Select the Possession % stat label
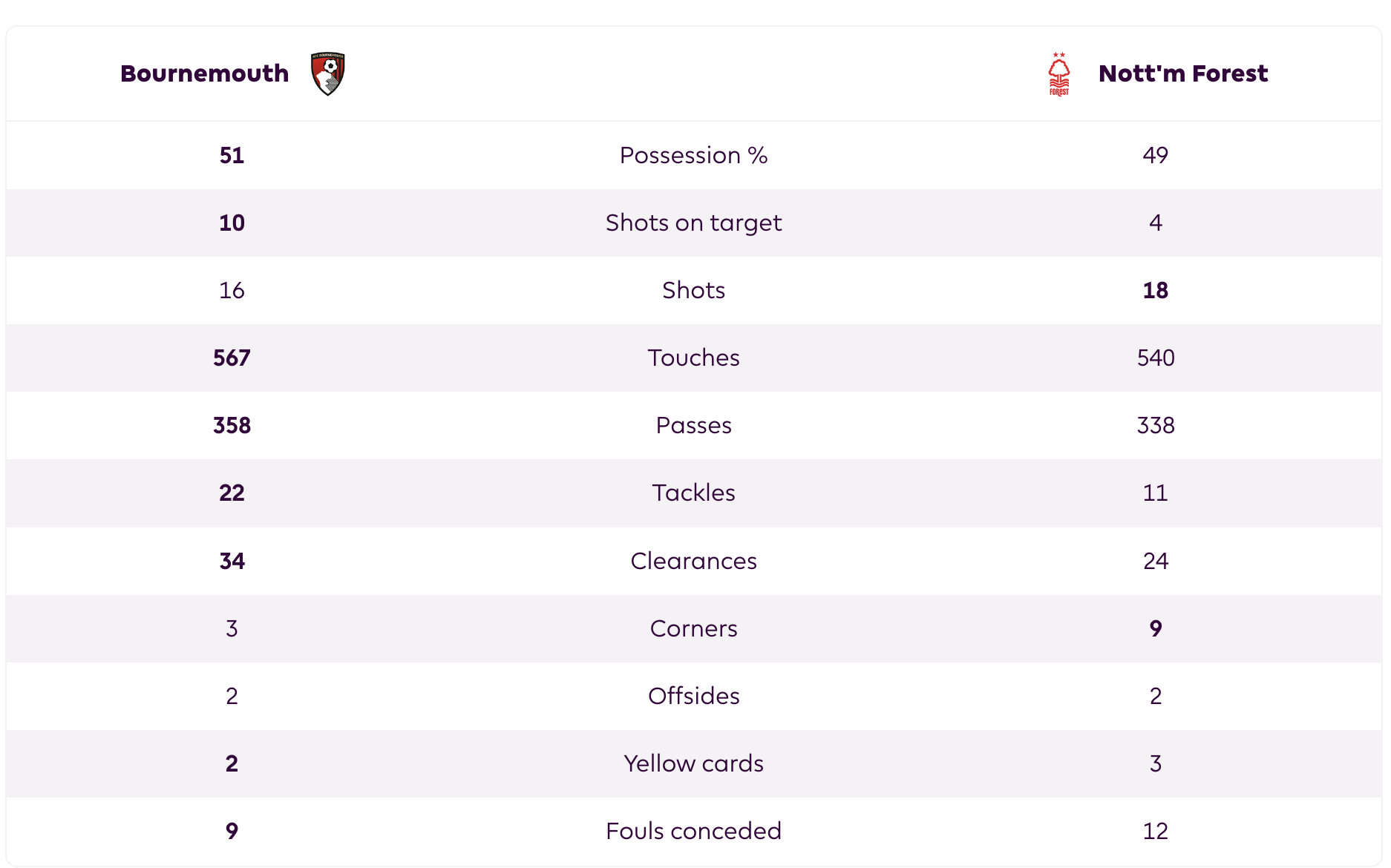Screen dimensions: 1391x868 point(693,155)
